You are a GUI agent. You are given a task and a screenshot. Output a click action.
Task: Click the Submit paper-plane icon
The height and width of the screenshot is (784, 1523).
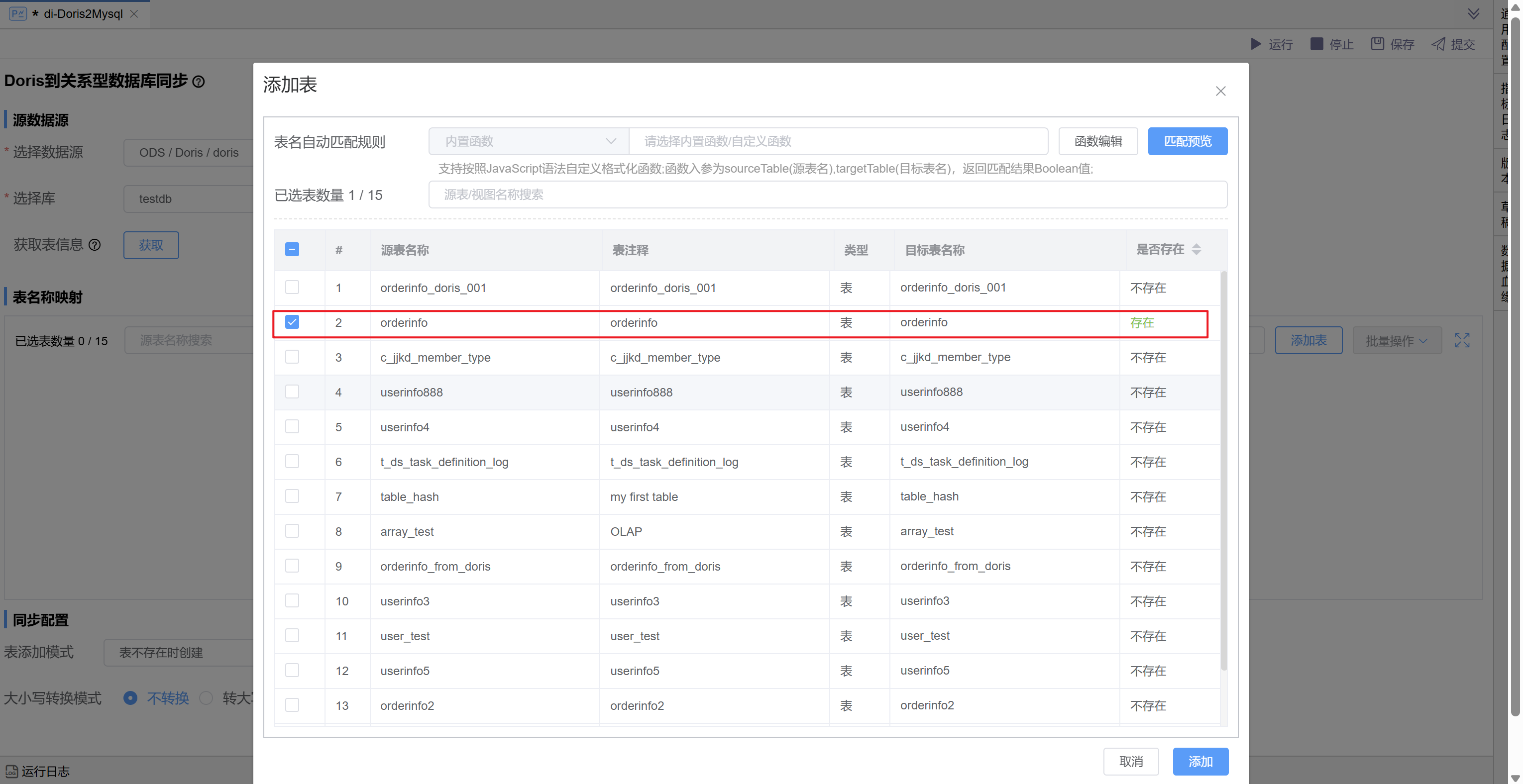pyautogui.click(x=1438, y=44)
